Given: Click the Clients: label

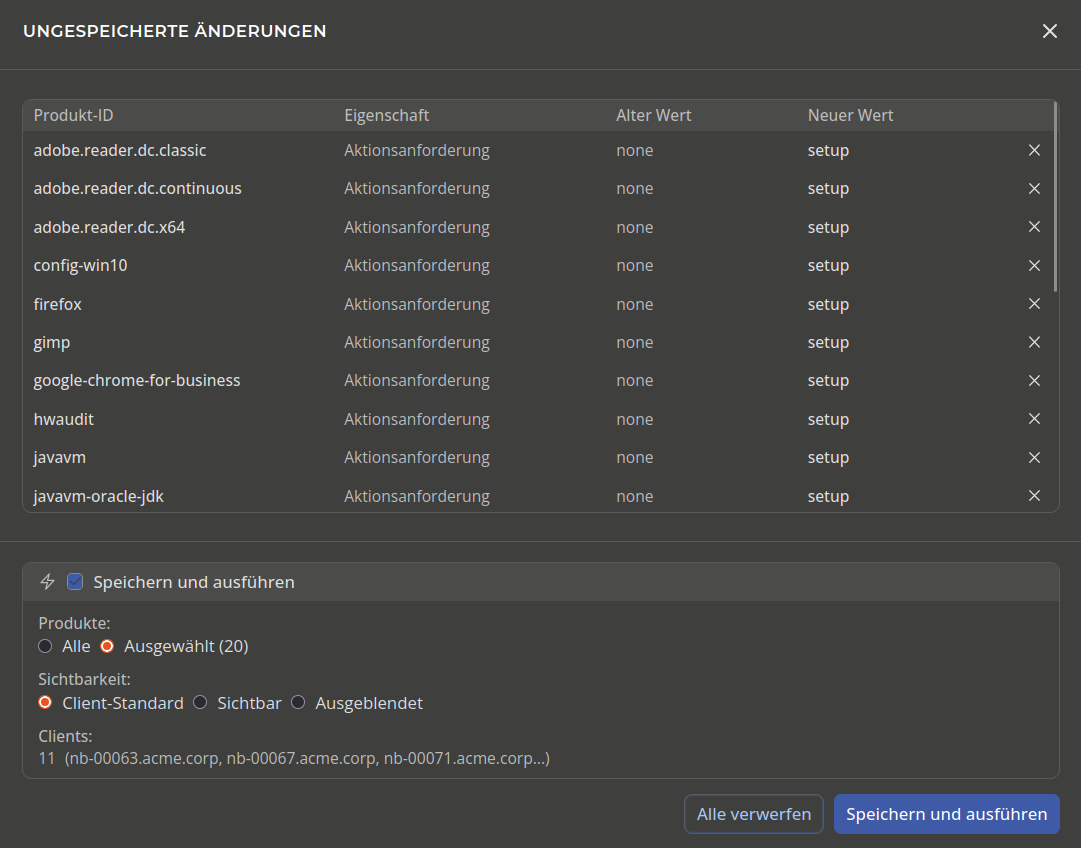Looking at the screenshot, I should (65, 736).
